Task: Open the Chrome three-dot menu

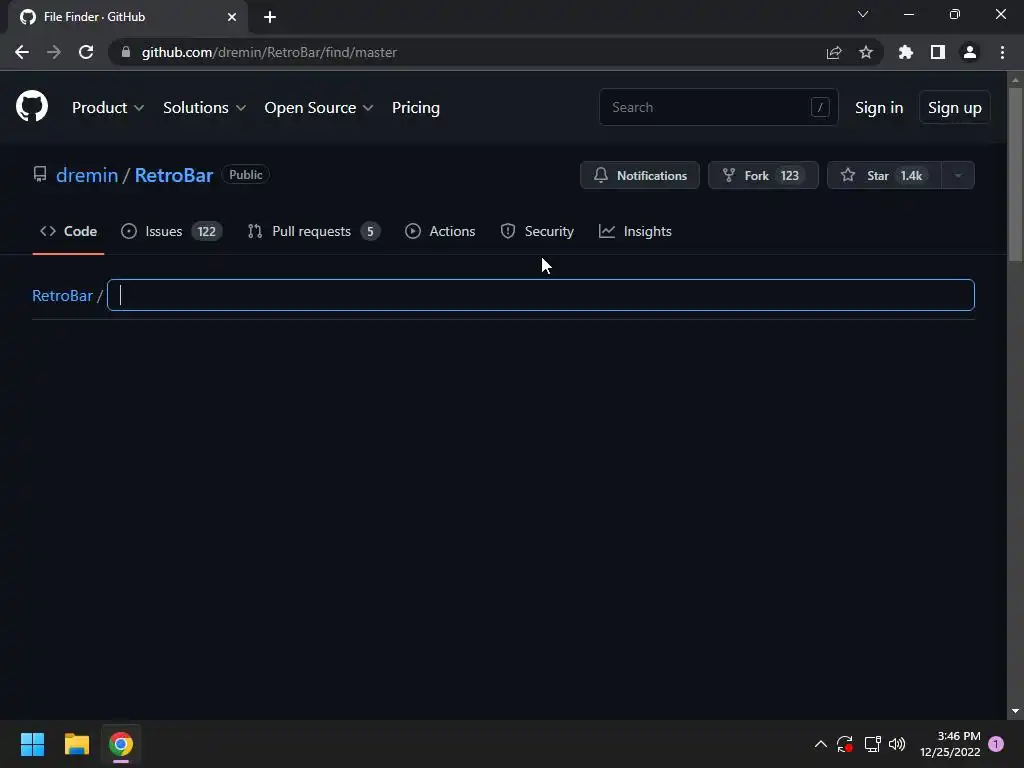Action: [x=1002, y=52]
